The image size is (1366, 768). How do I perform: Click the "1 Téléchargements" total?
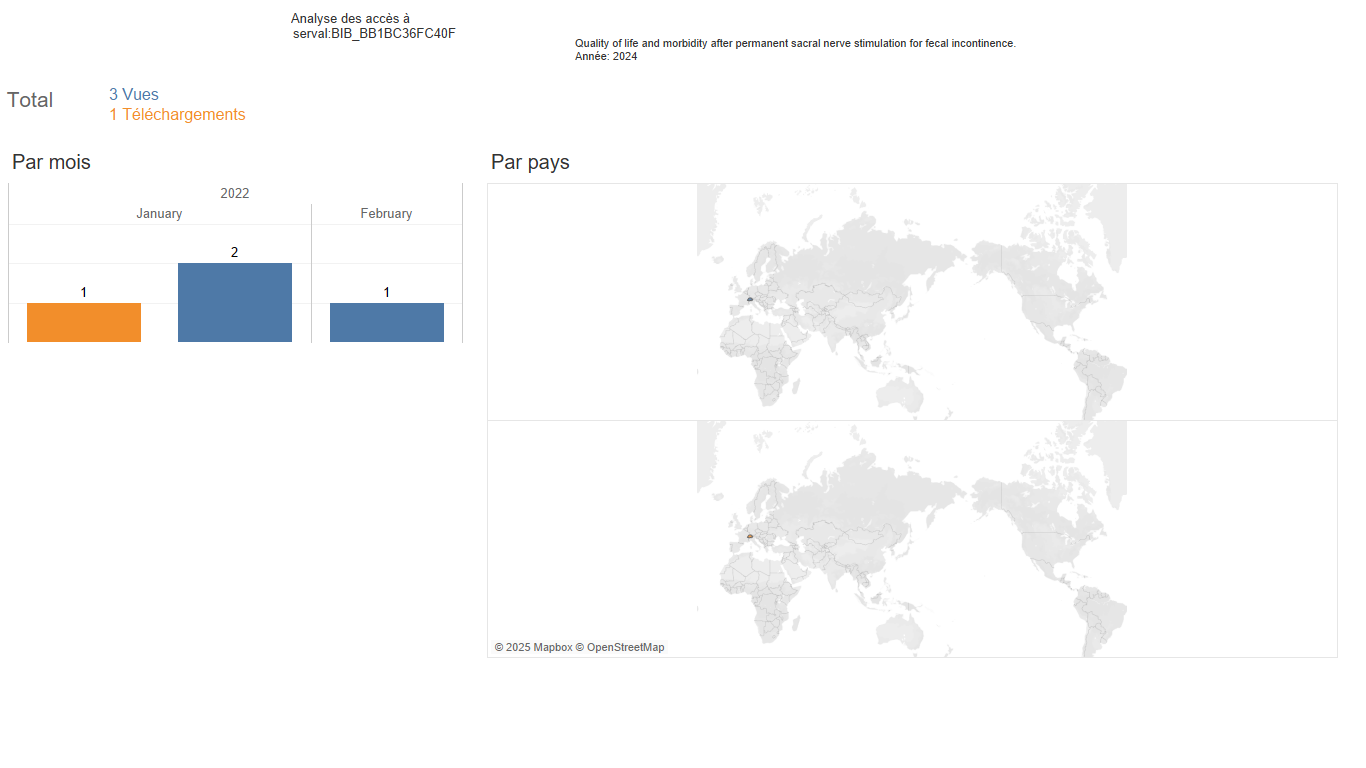[x=177, y=115]
